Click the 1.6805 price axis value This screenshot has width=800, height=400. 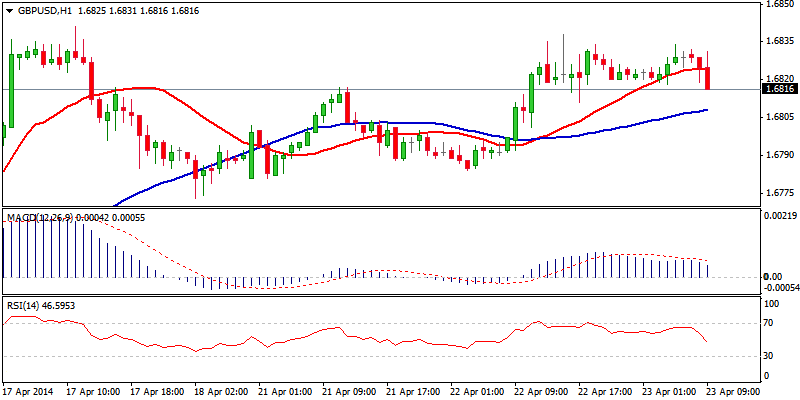(x=781, y=117)
